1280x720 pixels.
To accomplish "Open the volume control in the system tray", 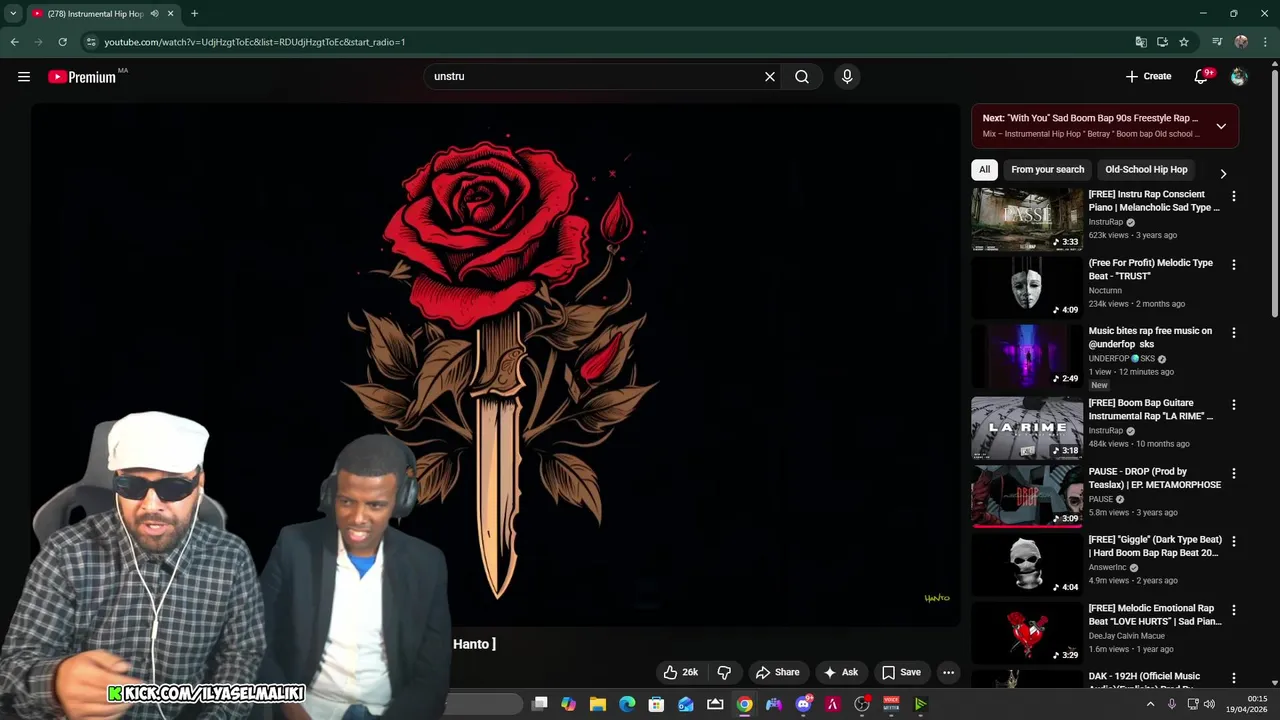I will pyautogui.click(x=1209, y=704).
